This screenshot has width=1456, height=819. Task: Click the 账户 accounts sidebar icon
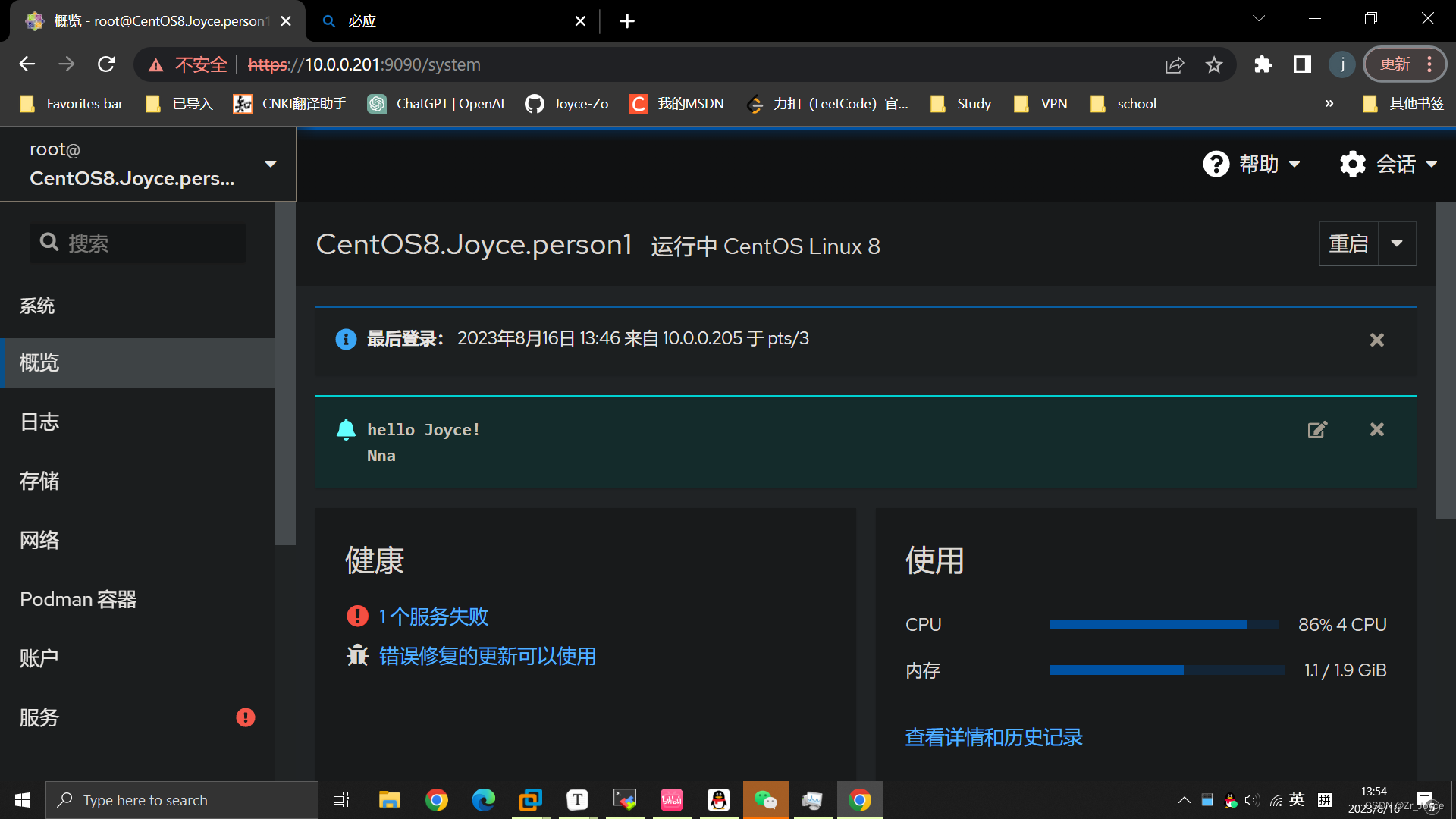pos(39,657)
